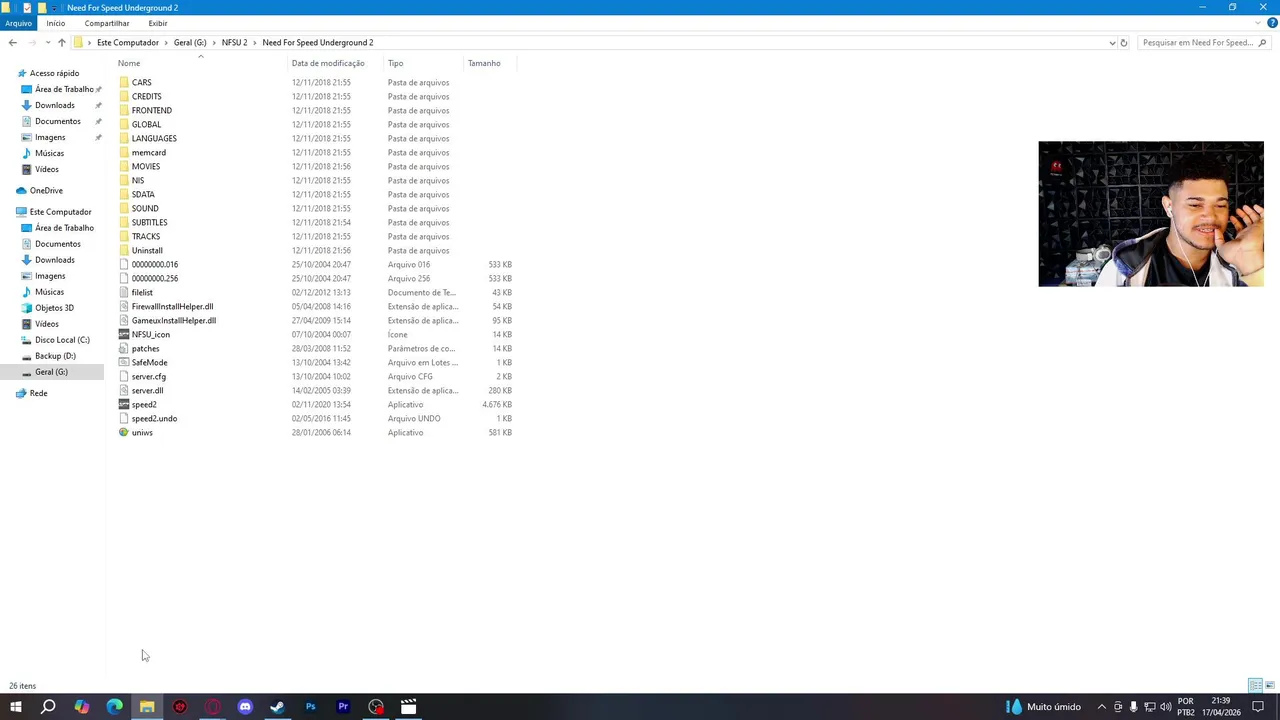This screenshot has height=720, width=1280.
Task: Go back with the back arrow
Action: tap(12, 43)
